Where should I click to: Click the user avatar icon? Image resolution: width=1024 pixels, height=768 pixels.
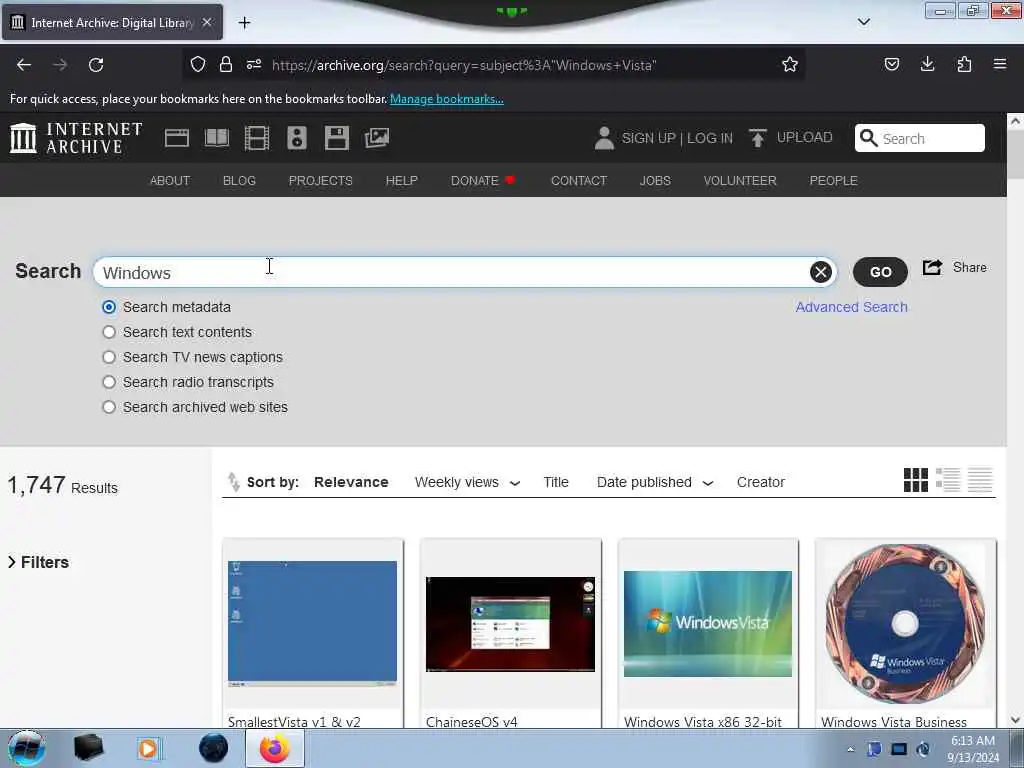pyautogui.click(x=604, y=138)
